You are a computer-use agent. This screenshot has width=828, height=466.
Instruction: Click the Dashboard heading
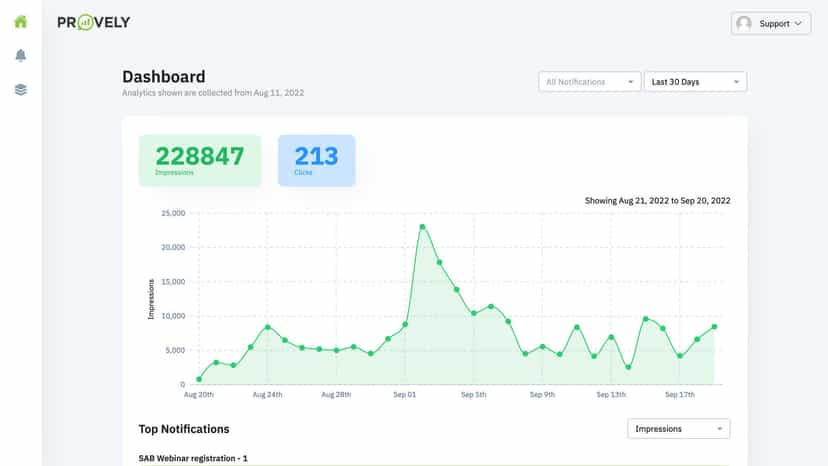pos(164,77)
